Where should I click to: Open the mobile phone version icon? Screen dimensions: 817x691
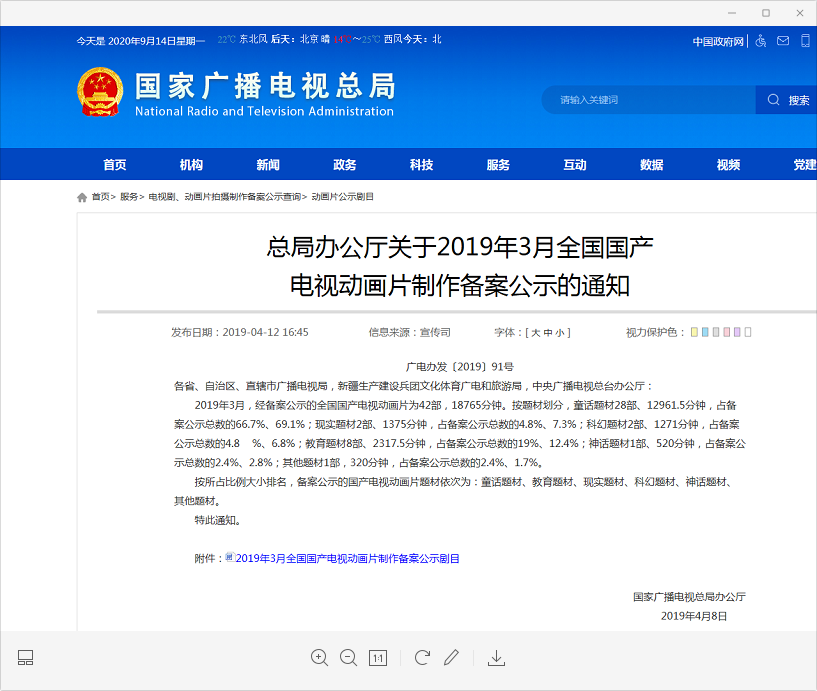(x=805, y=41)
